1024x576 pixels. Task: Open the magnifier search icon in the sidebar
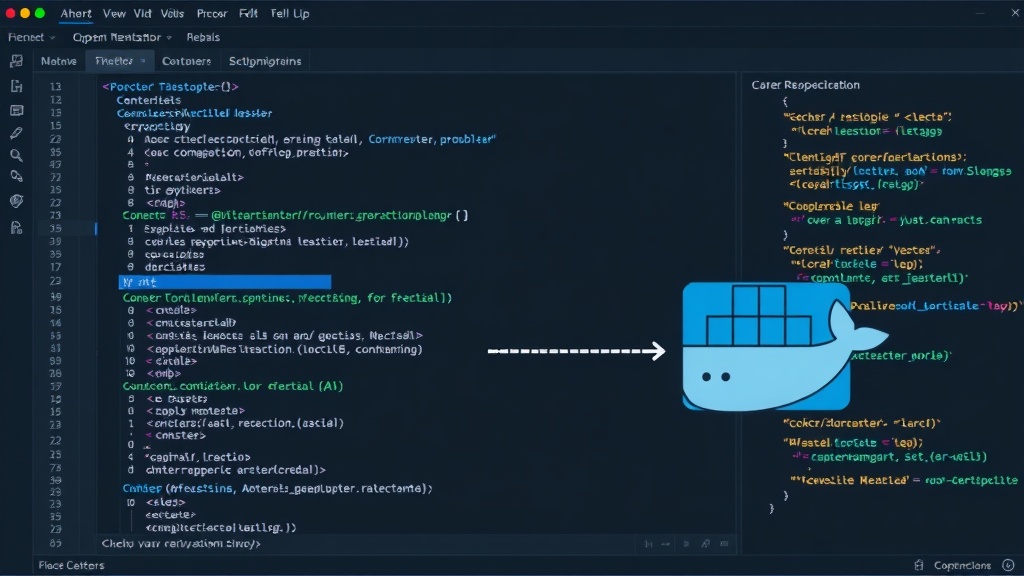(16, 155)
